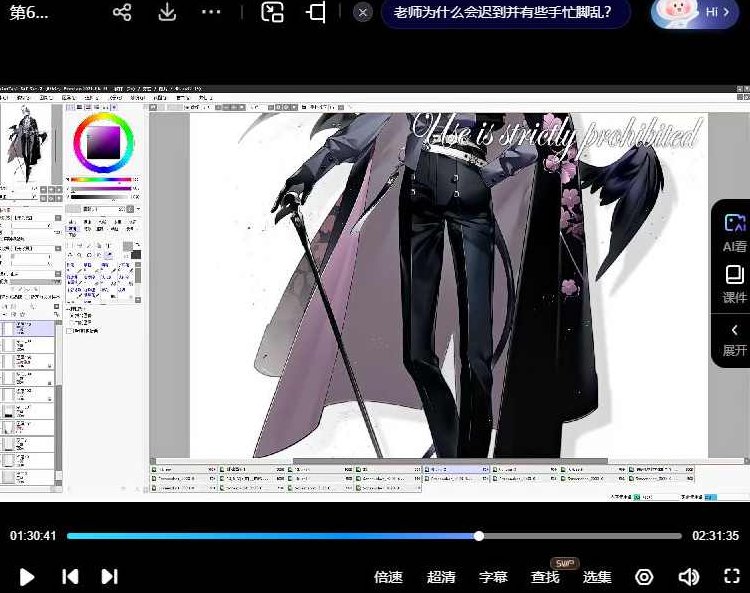Enter fullscreen mode

[x=732, y=576]
